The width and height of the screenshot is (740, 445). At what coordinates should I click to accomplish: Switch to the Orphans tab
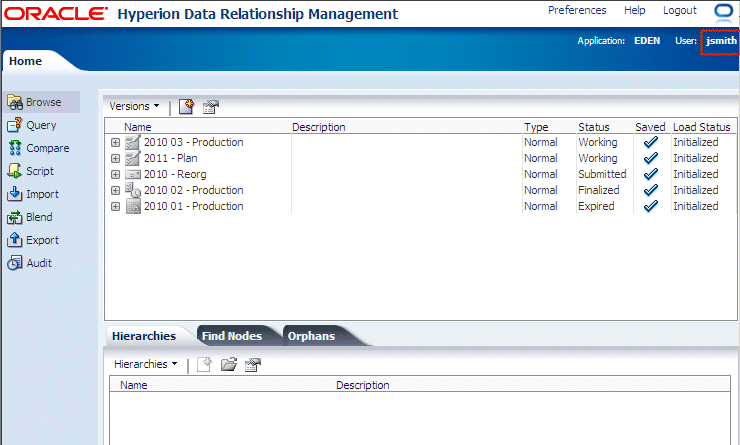click(x=311, y=336)
